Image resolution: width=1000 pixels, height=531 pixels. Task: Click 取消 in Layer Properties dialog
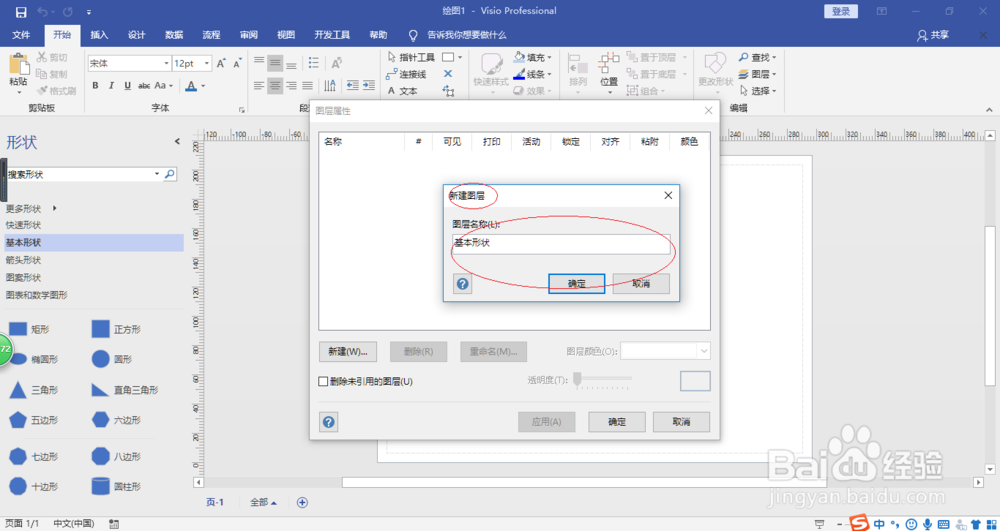681,422
